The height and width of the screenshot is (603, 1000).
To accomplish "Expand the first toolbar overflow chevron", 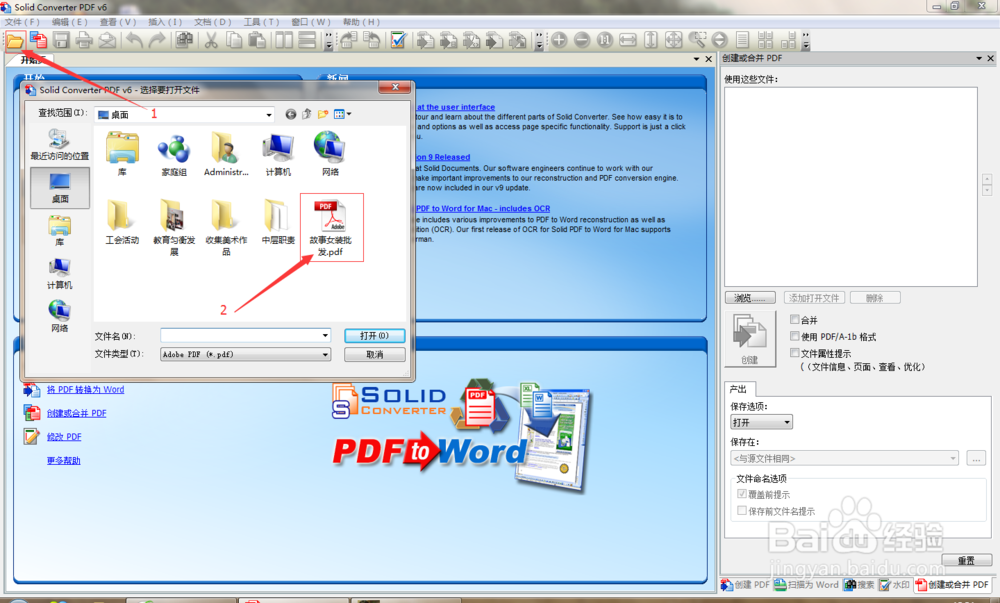I will (329, 41).
